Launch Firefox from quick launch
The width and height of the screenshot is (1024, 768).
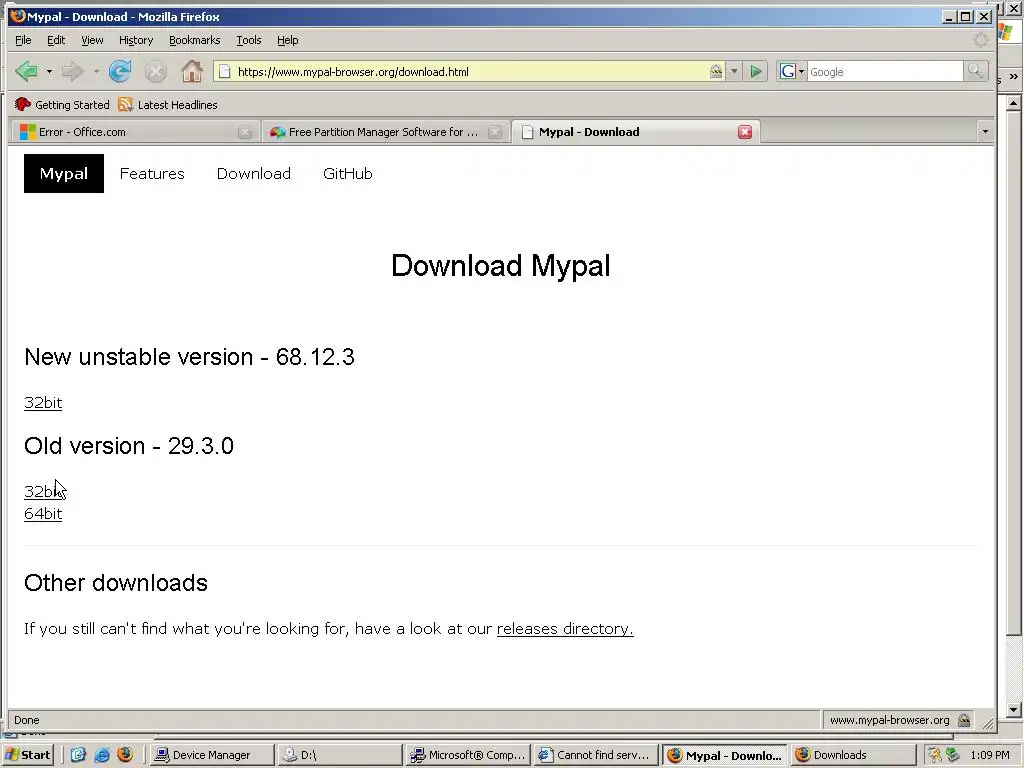(125, 755)
